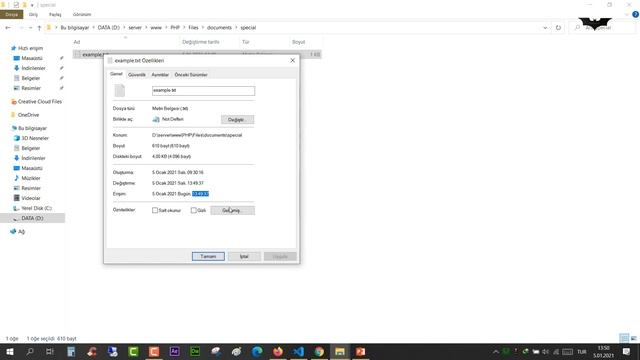This screenshot has width=640, height=360.
Task: Open the Önceki Sürümler tab
Action: tap(191, 75)
